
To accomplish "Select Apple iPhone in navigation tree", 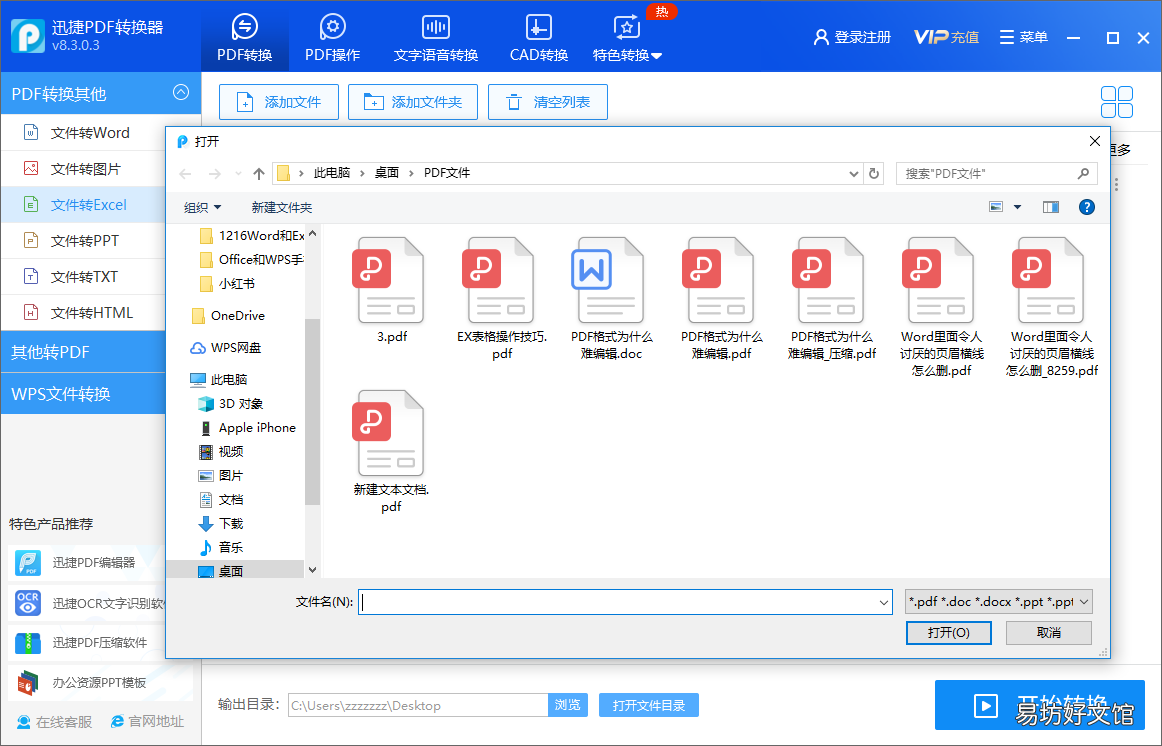I will pos(248,427).
